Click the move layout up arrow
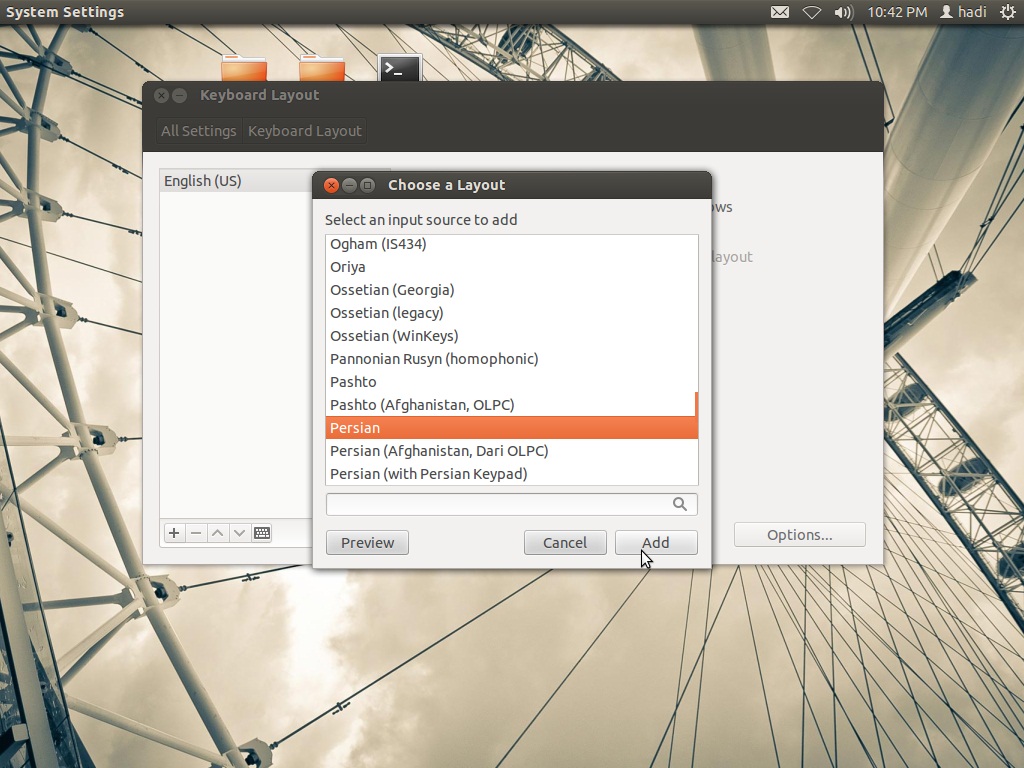The height and width of the screenshot is (768, 1024). [218, 533]
